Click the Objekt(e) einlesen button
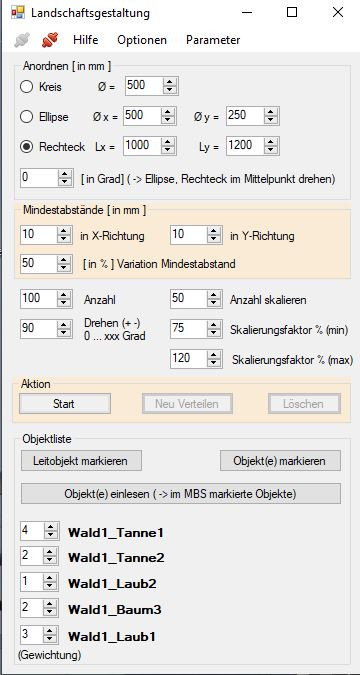The height and width of the screenshot is (675, 360). click(181, 494)
